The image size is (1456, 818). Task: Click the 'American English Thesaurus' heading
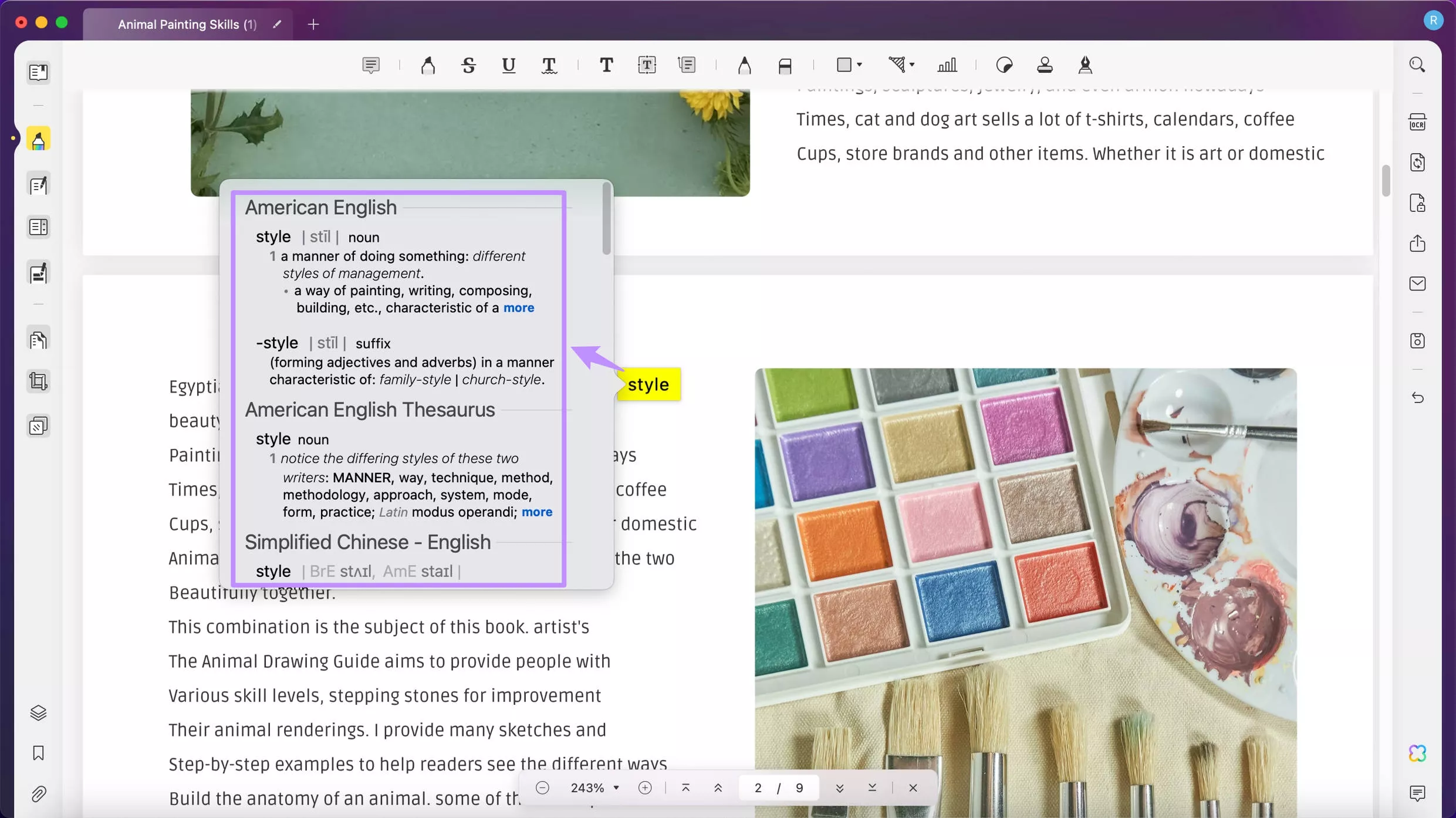(x=370, y=410)
